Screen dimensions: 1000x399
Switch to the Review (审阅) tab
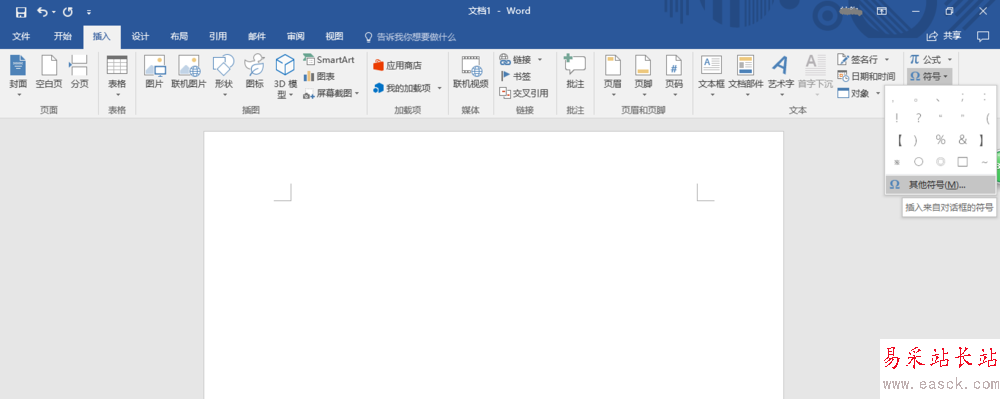point(295,36)
